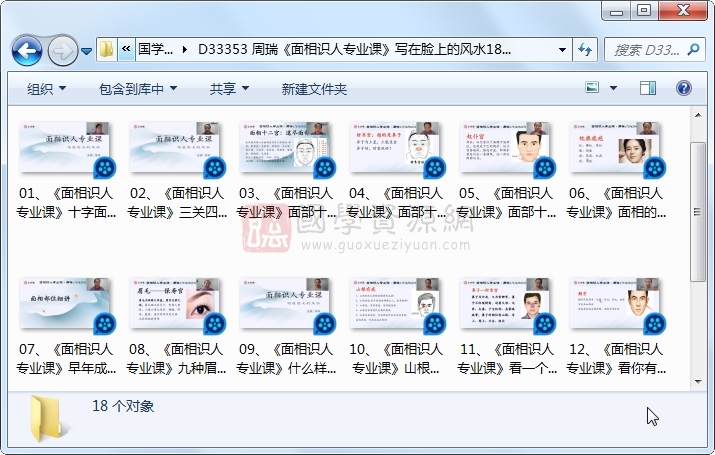Click 新建文件夹 button
This screenshot has height=455, width=715.
(314, 89)
